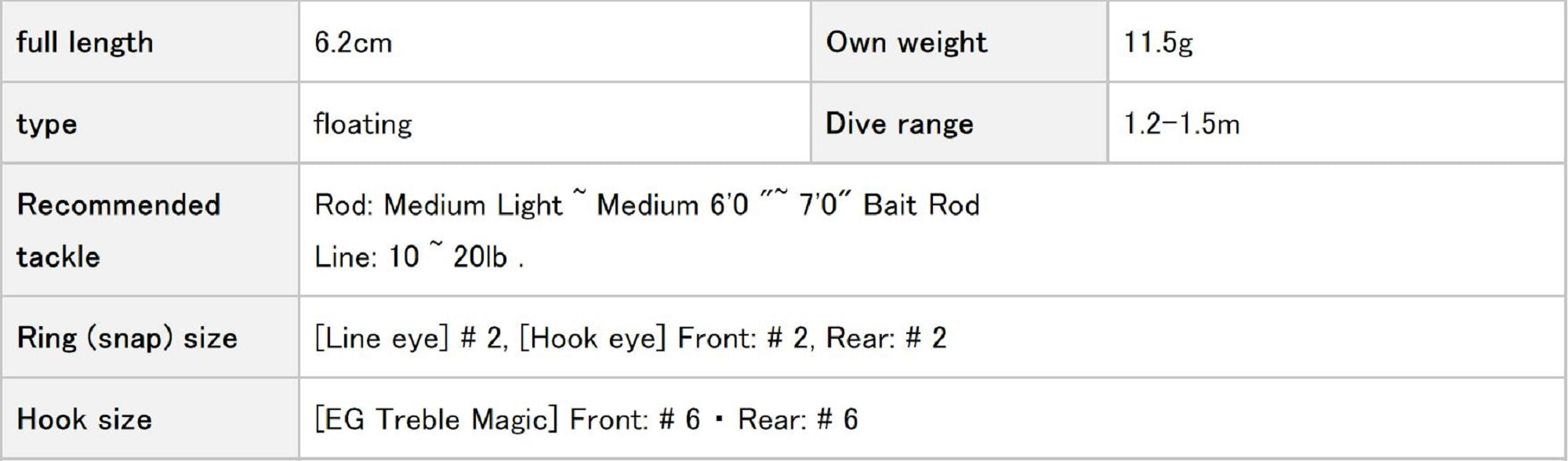
Task: Click the "Dive range" label cell
Action: (899, 124)
